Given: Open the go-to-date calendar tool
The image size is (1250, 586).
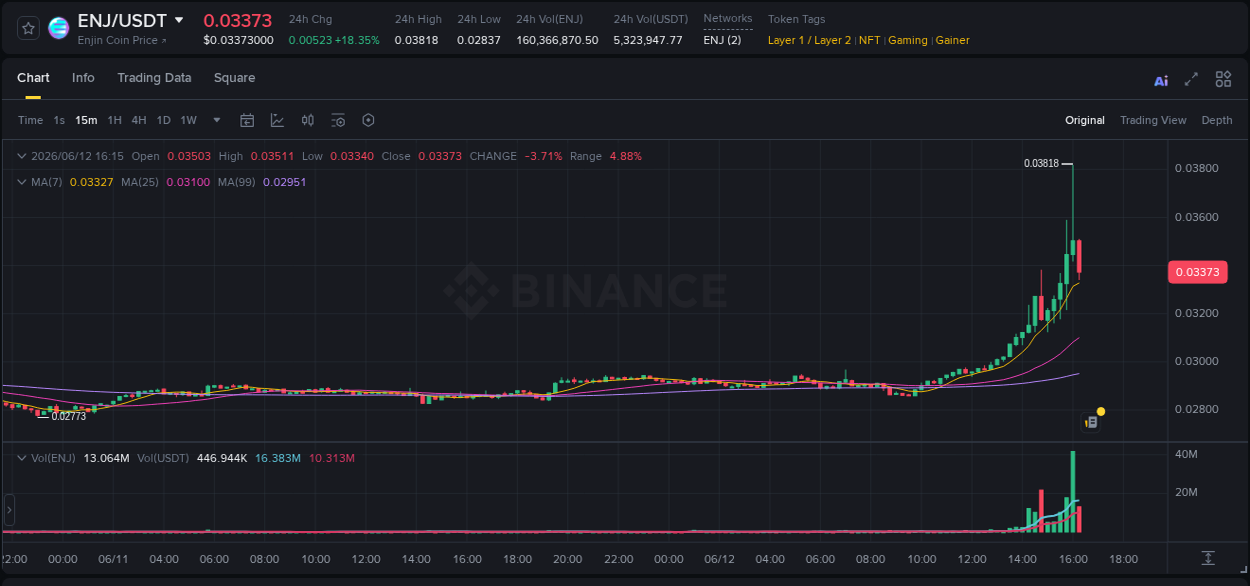Looking at the screenshot, I should pyautogui.click(x=247, y=120).
